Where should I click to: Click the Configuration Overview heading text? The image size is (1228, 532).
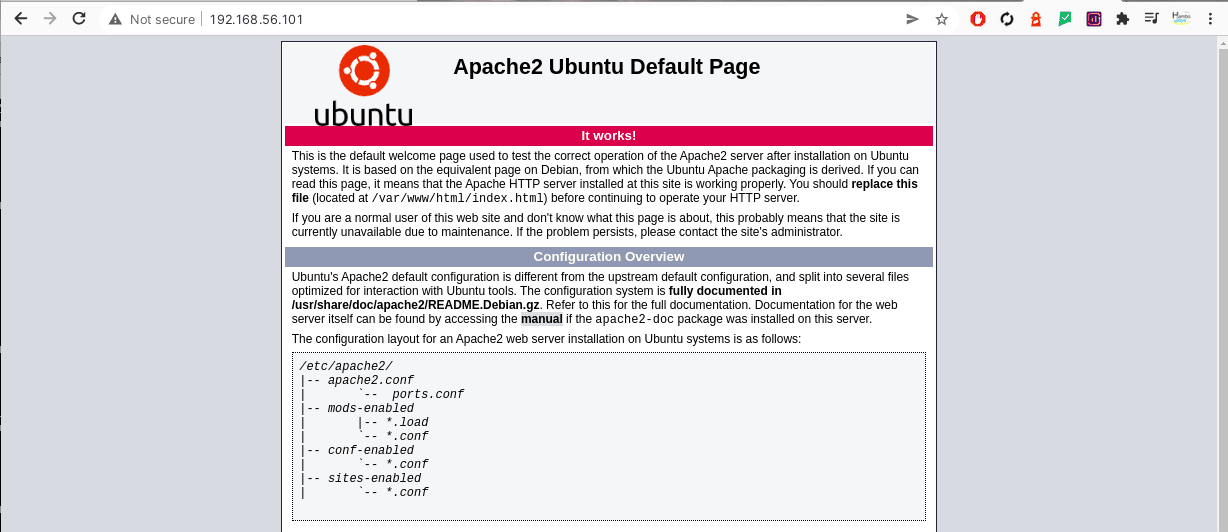(x=609, y=257)
